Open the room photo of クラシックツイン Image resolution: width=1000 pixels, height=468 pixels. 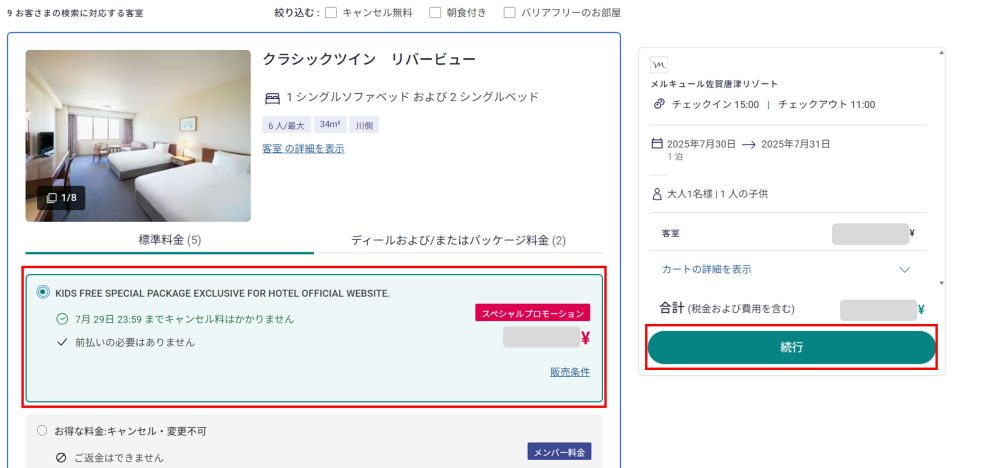[x=138, y=136]
